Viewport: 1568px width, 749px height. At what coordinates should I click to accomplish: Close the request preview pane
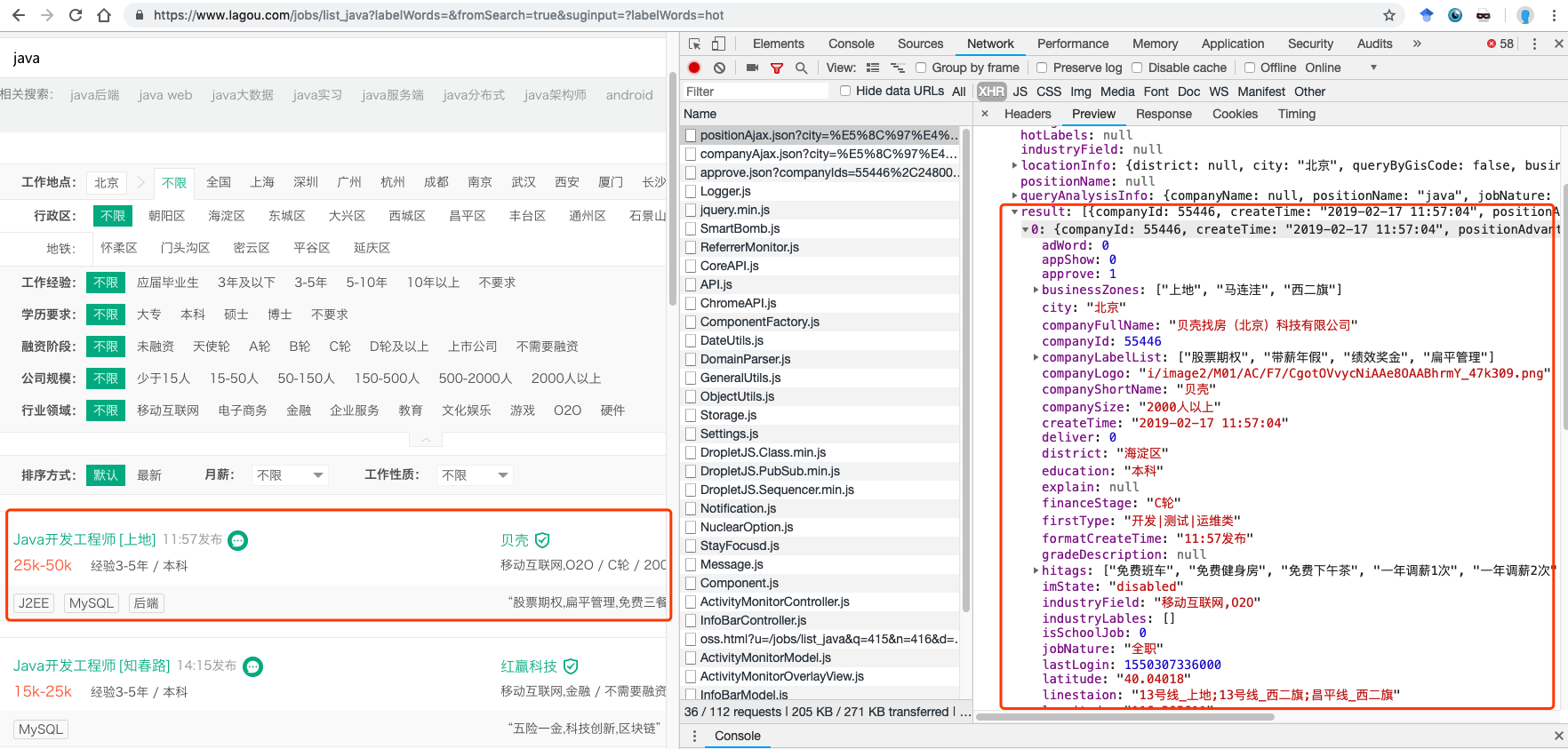(x=985, y=114)
